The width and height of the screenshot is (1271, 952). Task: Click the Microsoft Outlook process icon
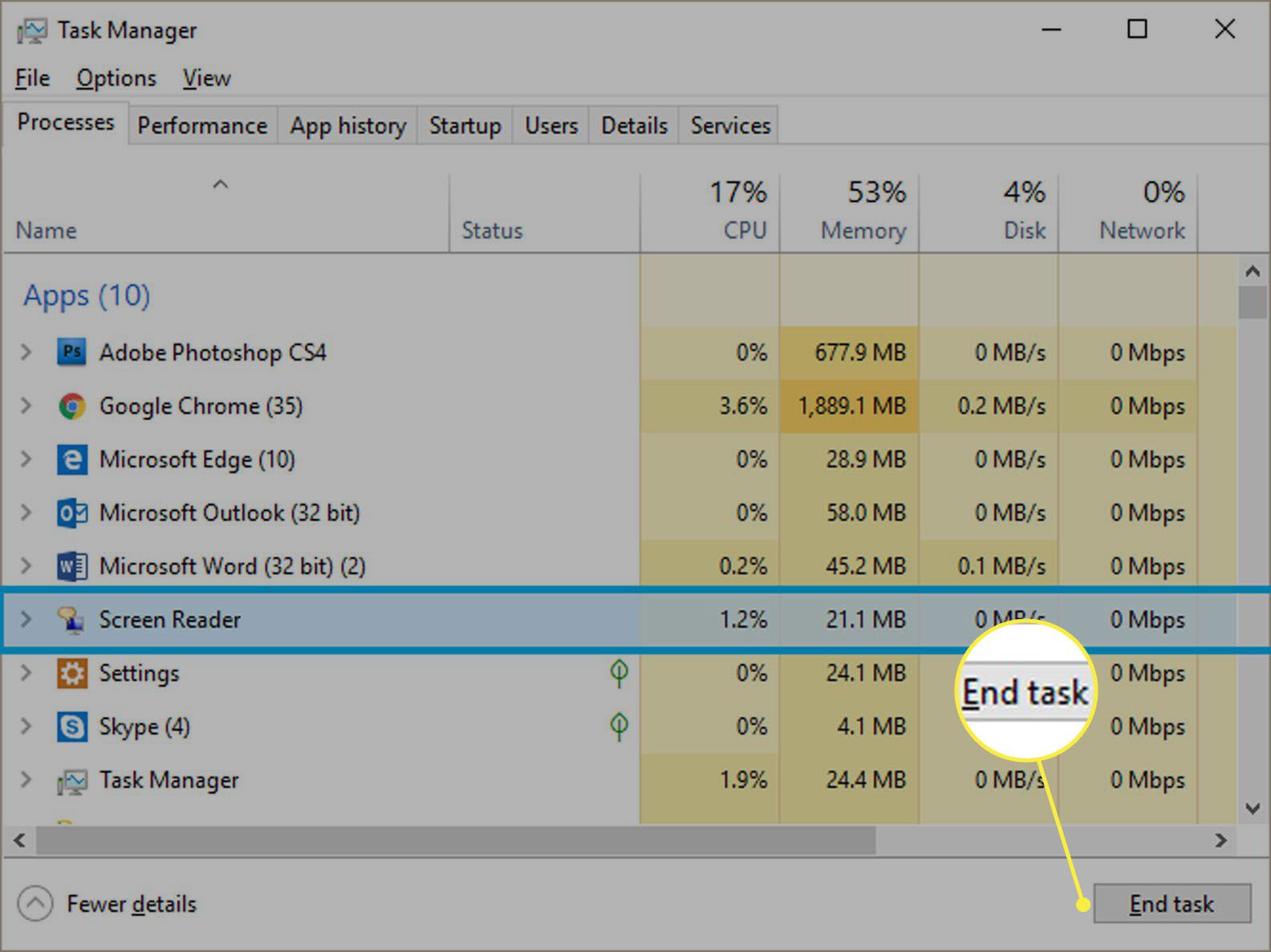point(71,512)
